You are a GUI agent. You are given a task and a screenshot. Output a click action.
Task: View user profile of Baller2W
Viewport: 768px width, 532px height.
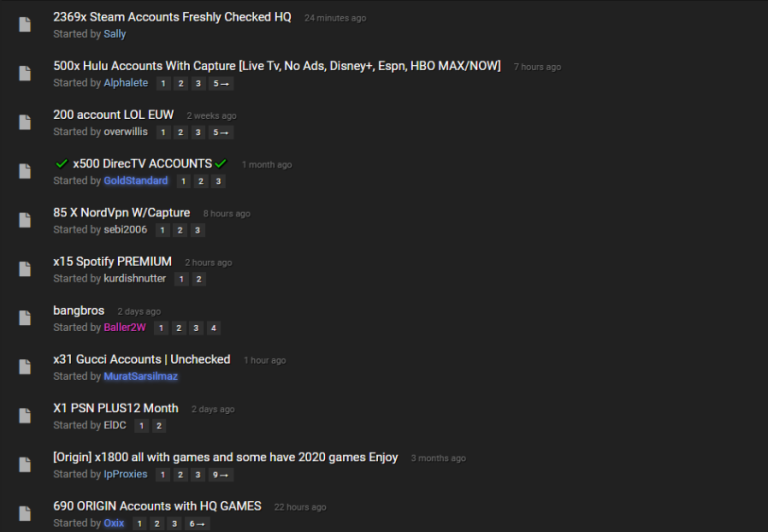tap(125, 327)
